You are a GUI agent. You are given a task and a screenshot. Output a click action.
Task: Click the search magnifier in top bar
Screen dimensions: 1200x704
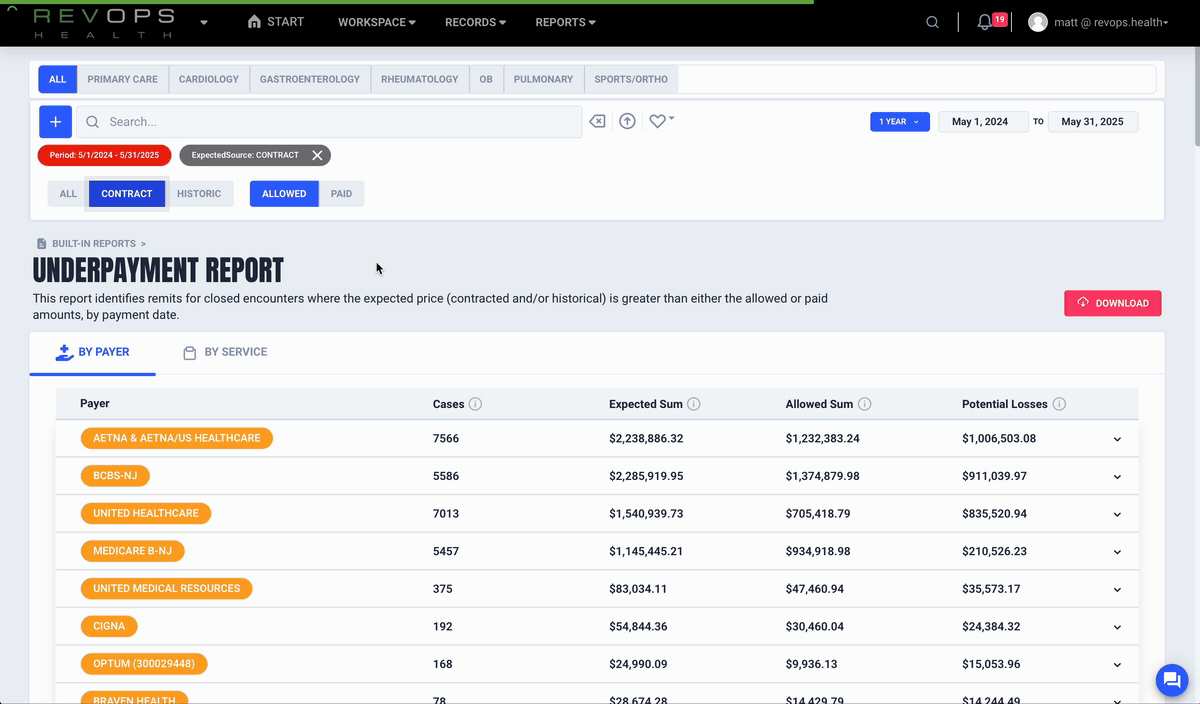[932, 22]
